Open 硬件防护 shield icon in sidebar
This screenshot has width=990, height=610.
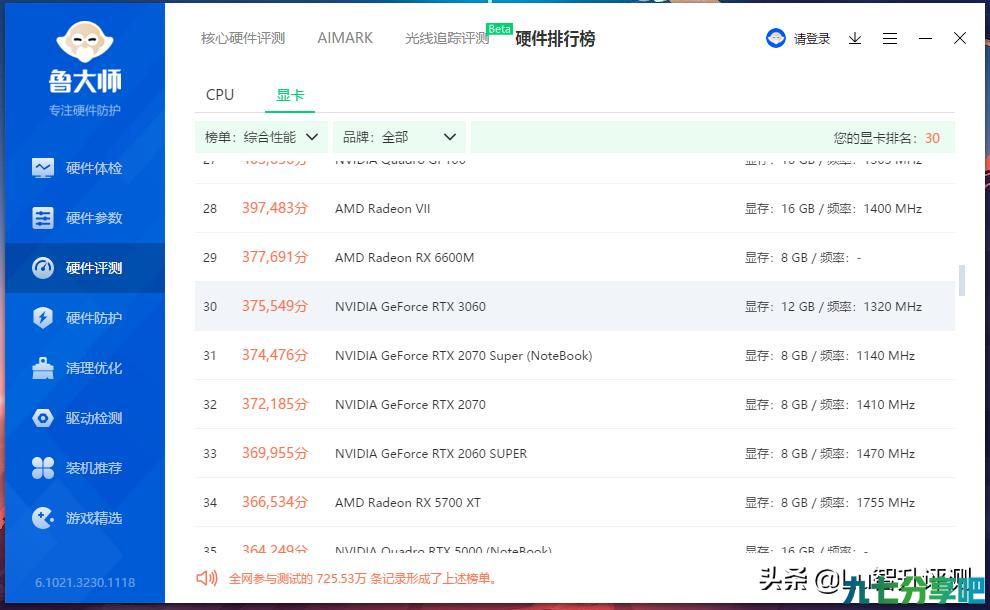[43, 318]
